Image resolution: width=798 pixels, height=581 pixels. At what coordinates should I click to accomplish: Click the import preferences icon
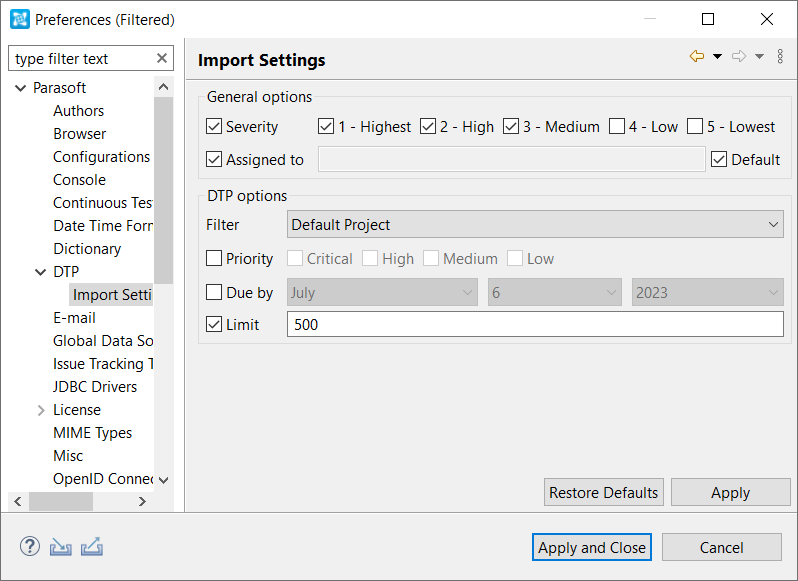click(61, 547)
